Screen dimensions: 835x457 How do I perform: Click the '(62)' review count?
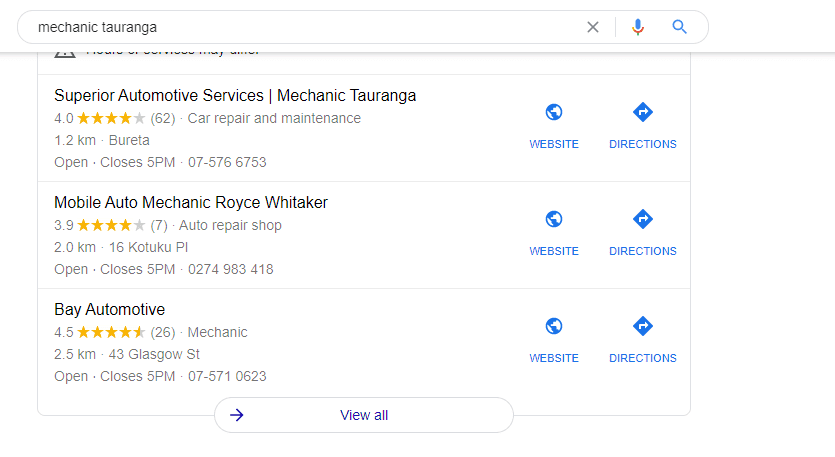163,118
